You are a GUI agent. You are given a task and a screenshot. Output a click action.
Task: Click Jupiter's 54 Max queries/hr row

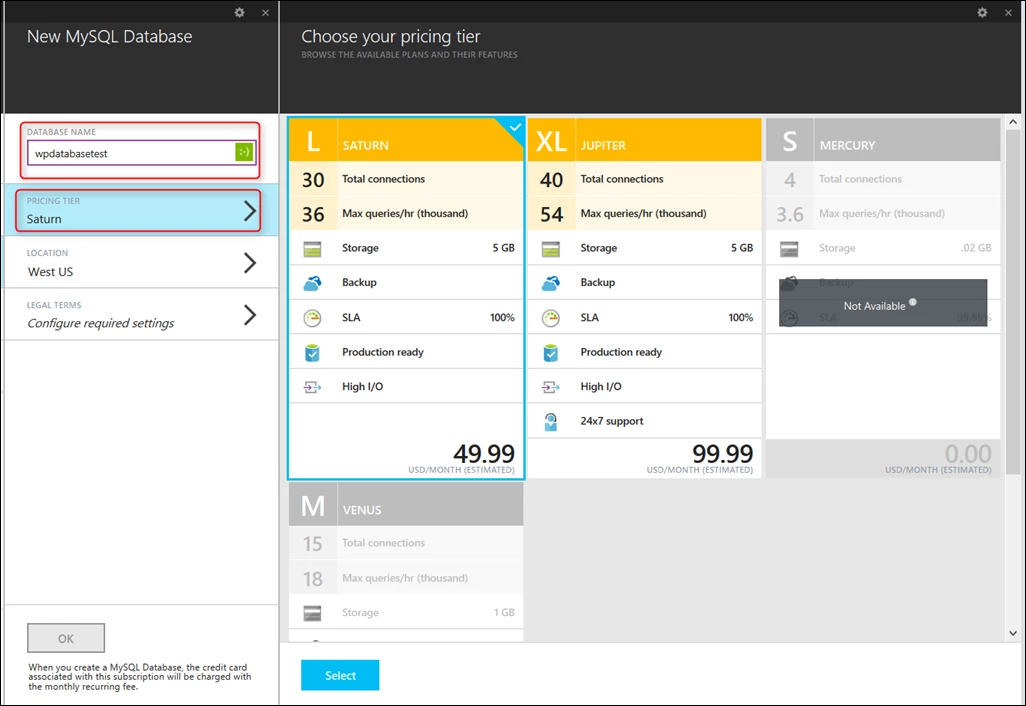pyautogui.click(x=645, y=213)
